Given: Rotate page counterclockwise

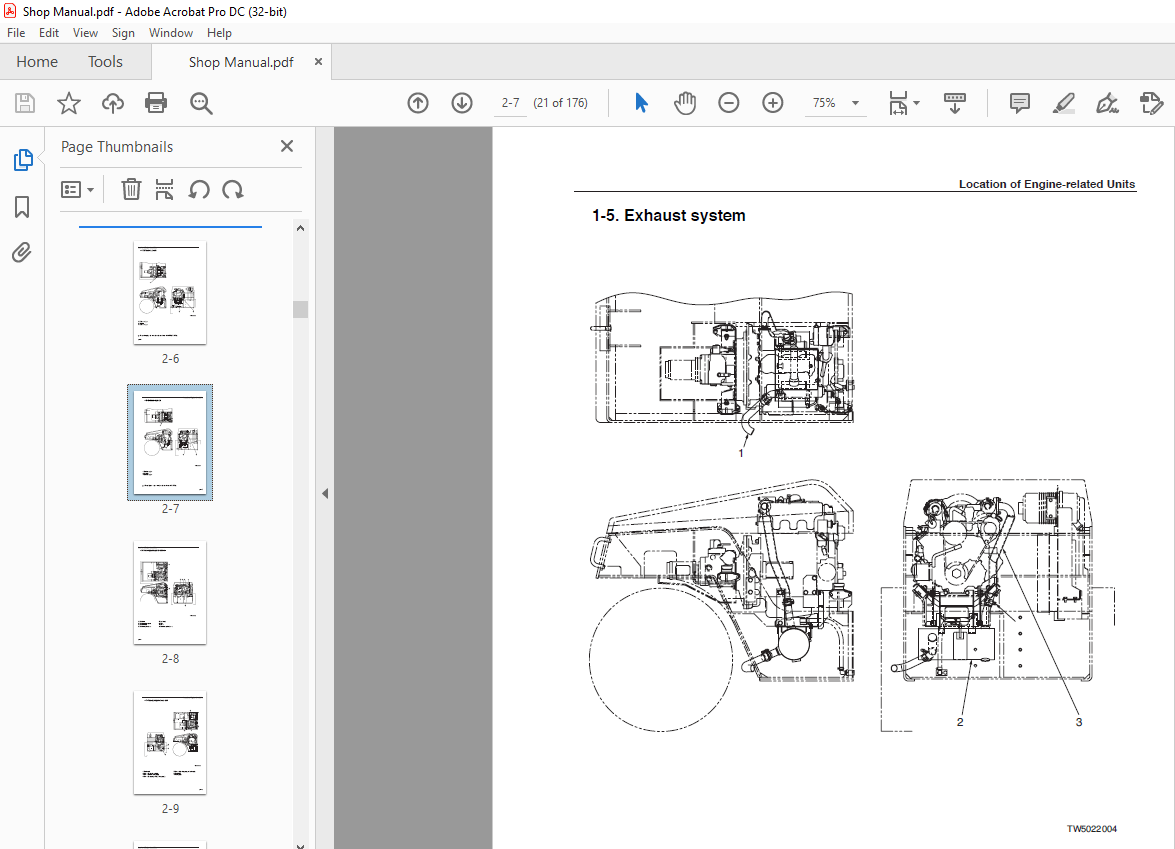Looking at the screenshot, I should [199, 190].
